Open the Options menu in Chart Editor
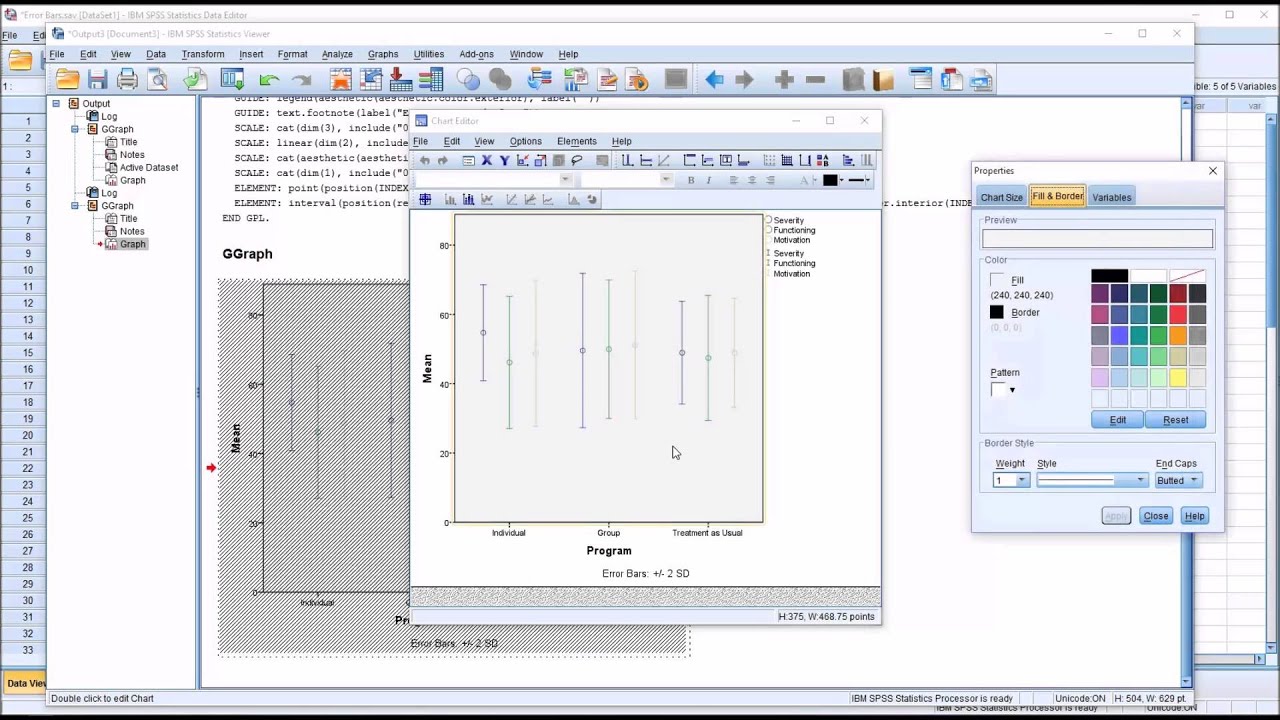 click(x=525, y=142)
